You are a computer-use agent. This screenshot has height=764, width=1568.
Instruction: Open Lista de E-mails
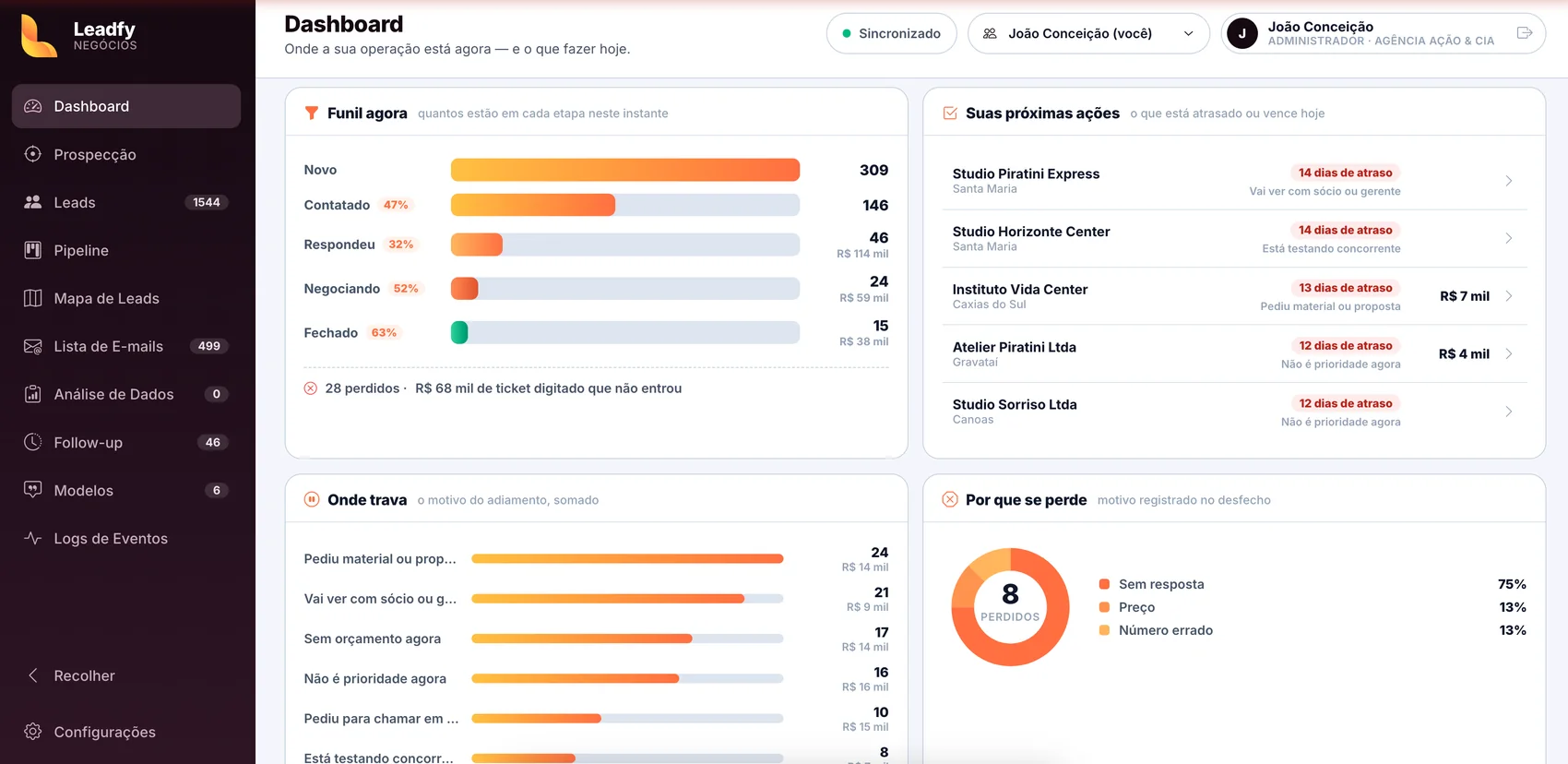tap(126, 346)
